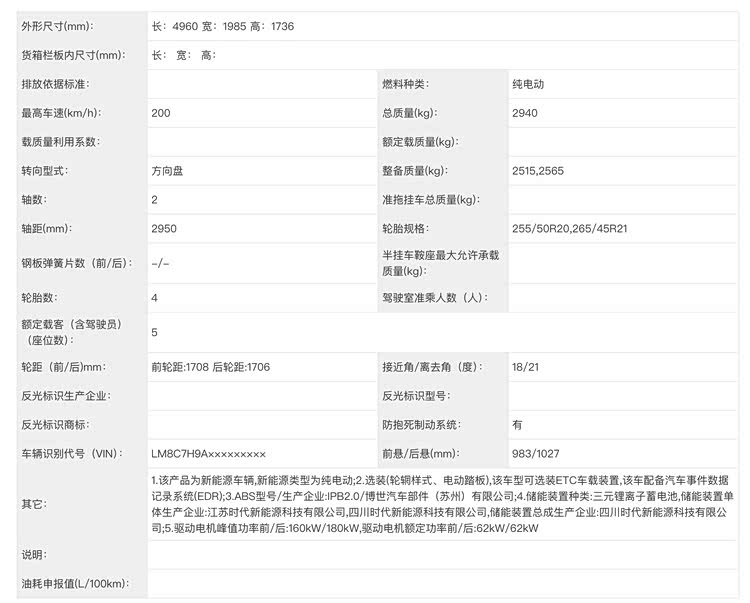Select the VIN value LM8C7H9A

pyautogui.click(x=208, y=453)
